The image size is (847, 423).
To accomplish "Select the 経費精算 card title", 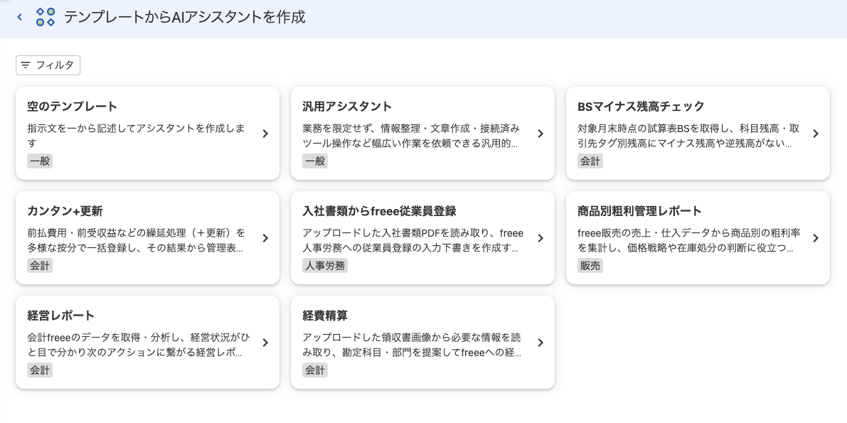I will click(x=325, y=315).
